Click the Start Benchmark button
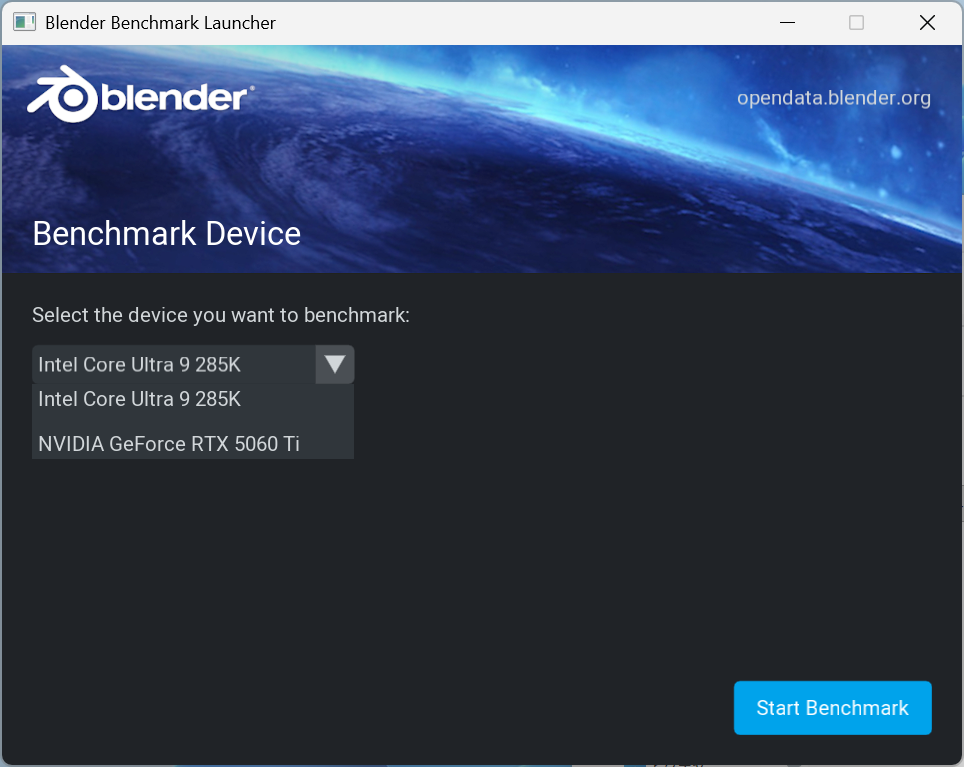The width and height of the screenshot is (964, 767). point(832,707)
